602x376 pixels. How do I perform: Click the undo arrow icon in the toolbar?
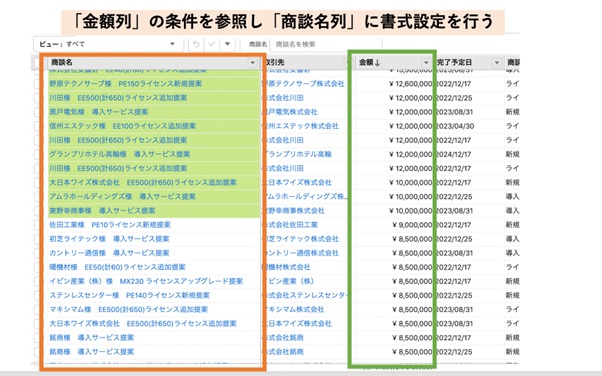point(196,44)
